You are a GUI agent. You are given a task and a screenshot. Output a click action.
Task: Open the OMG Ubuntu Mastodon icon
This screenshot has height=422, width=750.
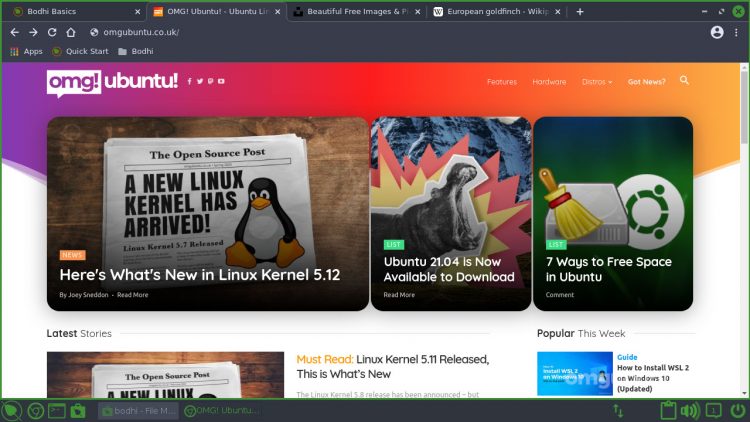210,81
